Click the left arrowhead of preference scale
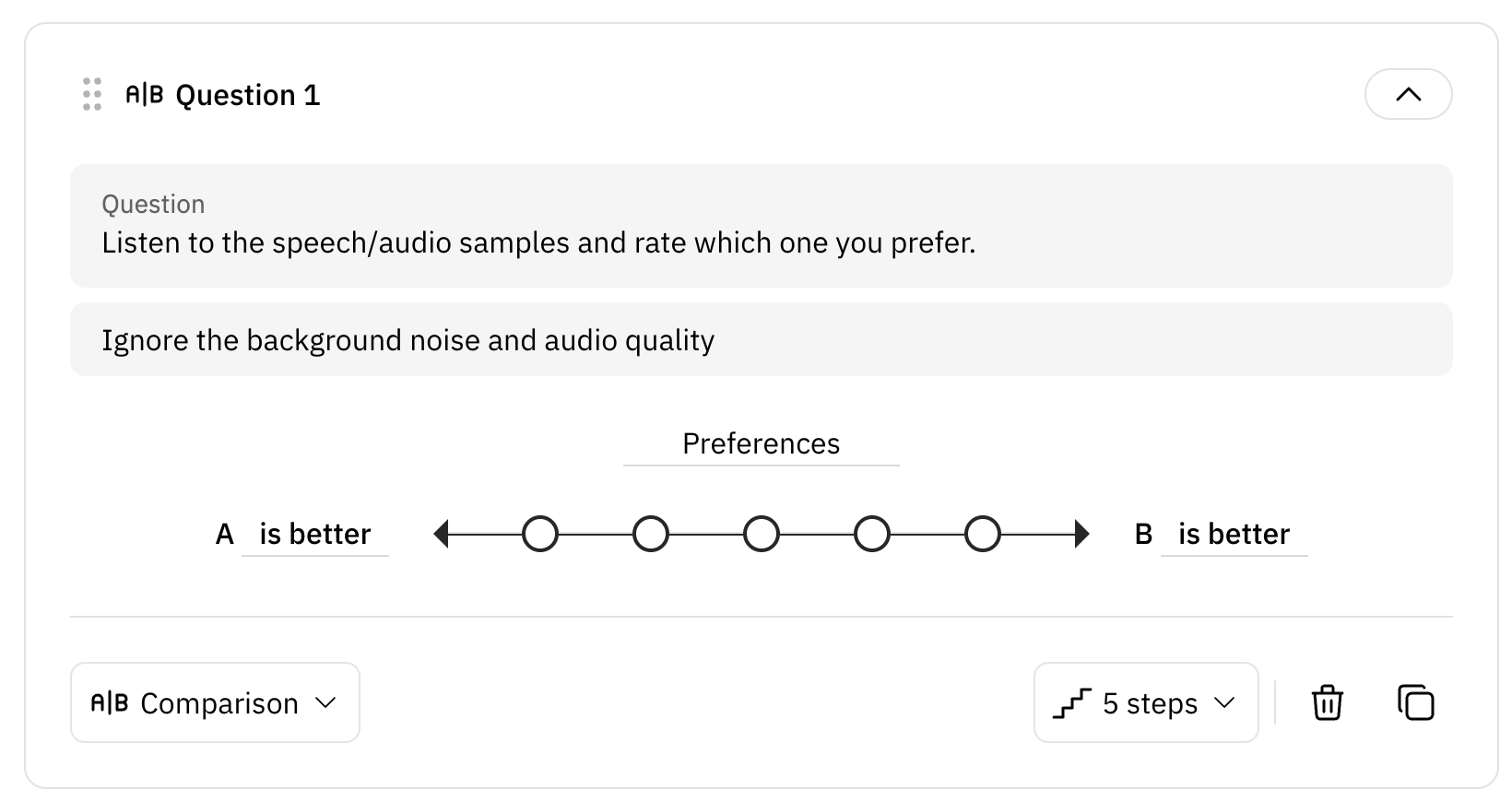This screenshot has width=1512, height=802. pos(442,534)
